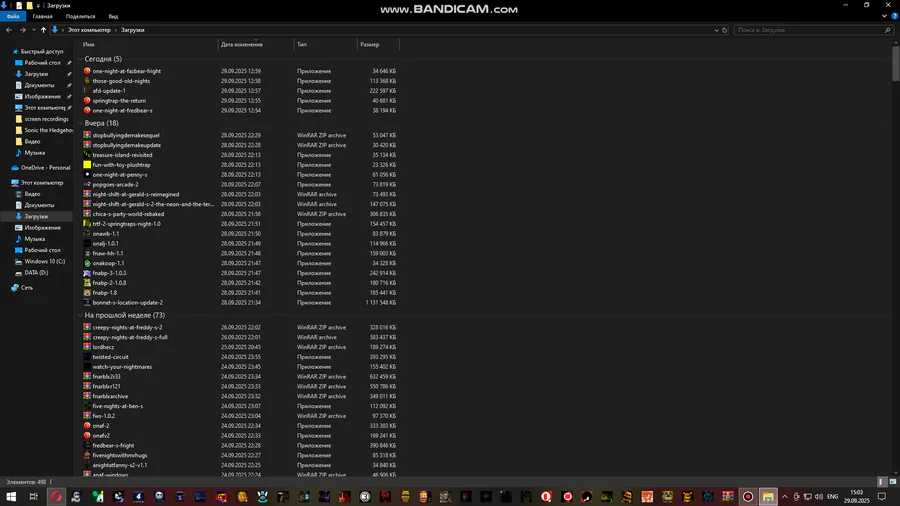Open Task View on the taskbar
Viewport: 900px width, 506px height.
[x=33, y=497]
